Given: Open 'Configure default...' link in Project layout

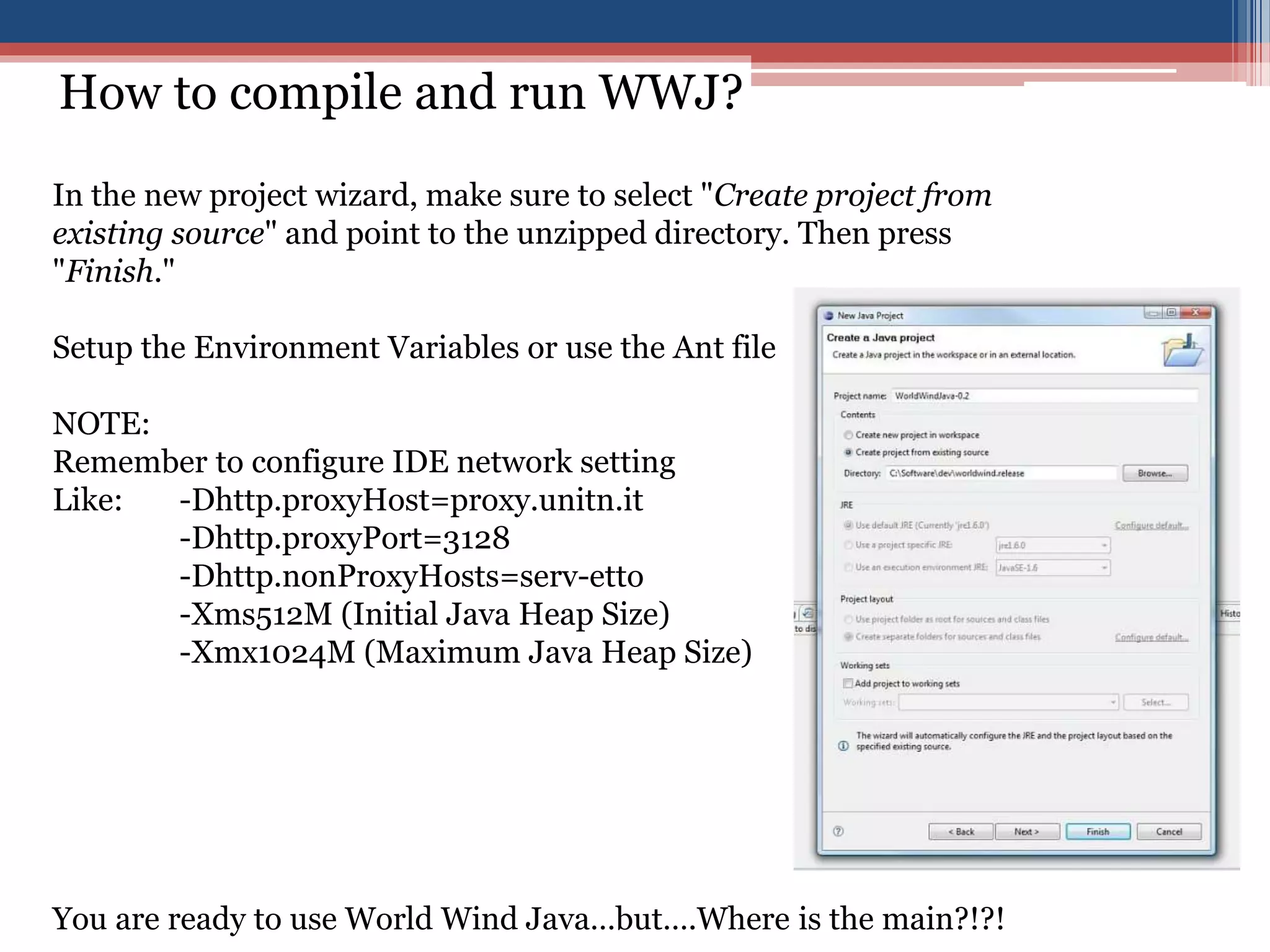Looking at the screenshot, I should (1152, 637).
